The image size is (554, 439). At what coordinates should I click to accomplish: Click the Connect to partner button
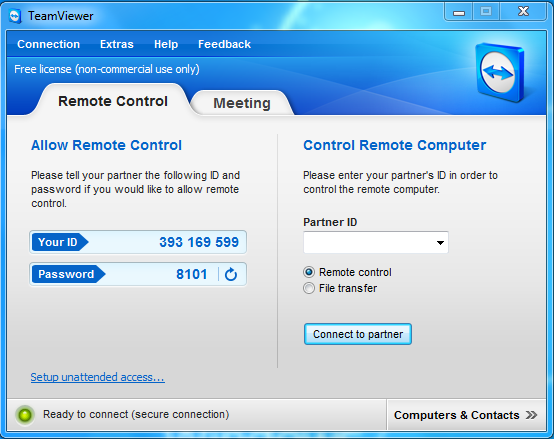(x=358, y=334)
